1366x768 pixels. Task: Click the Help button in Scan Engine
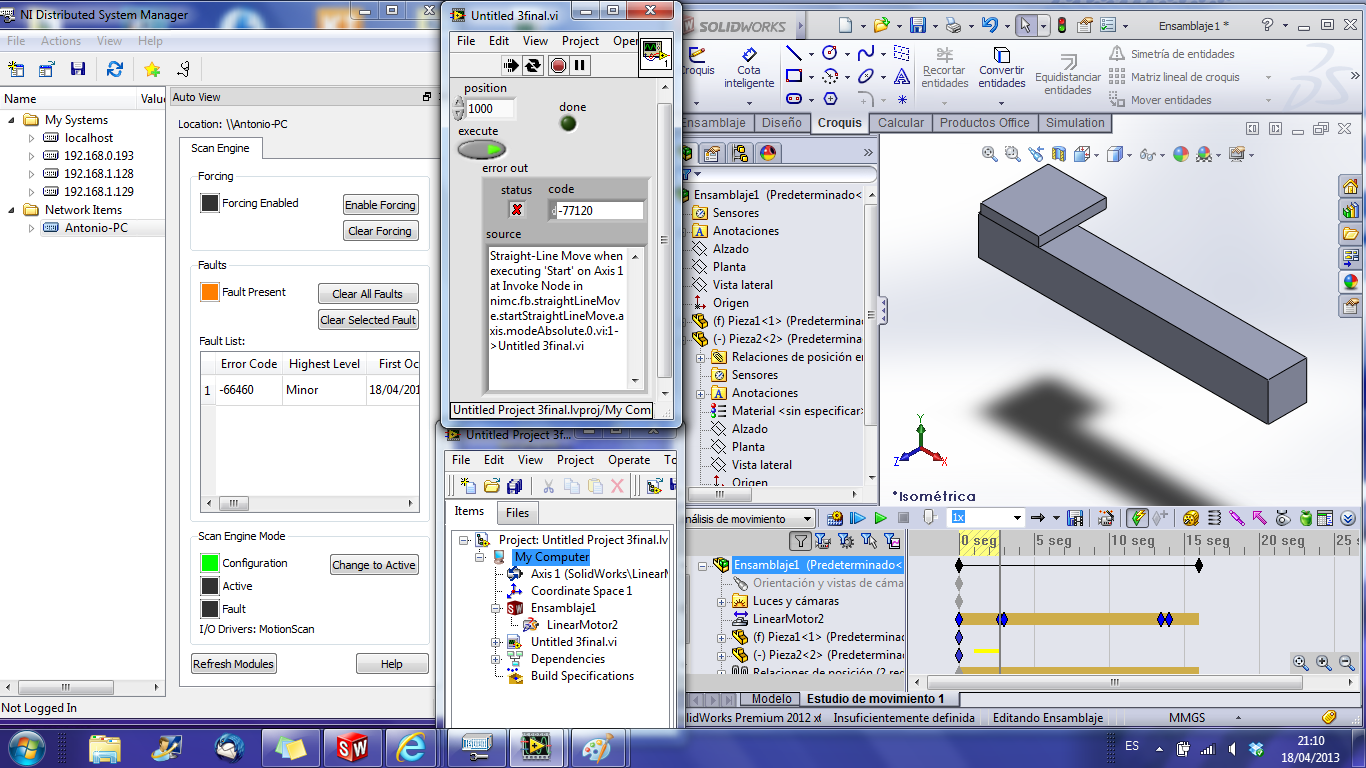tap(392, 664)
